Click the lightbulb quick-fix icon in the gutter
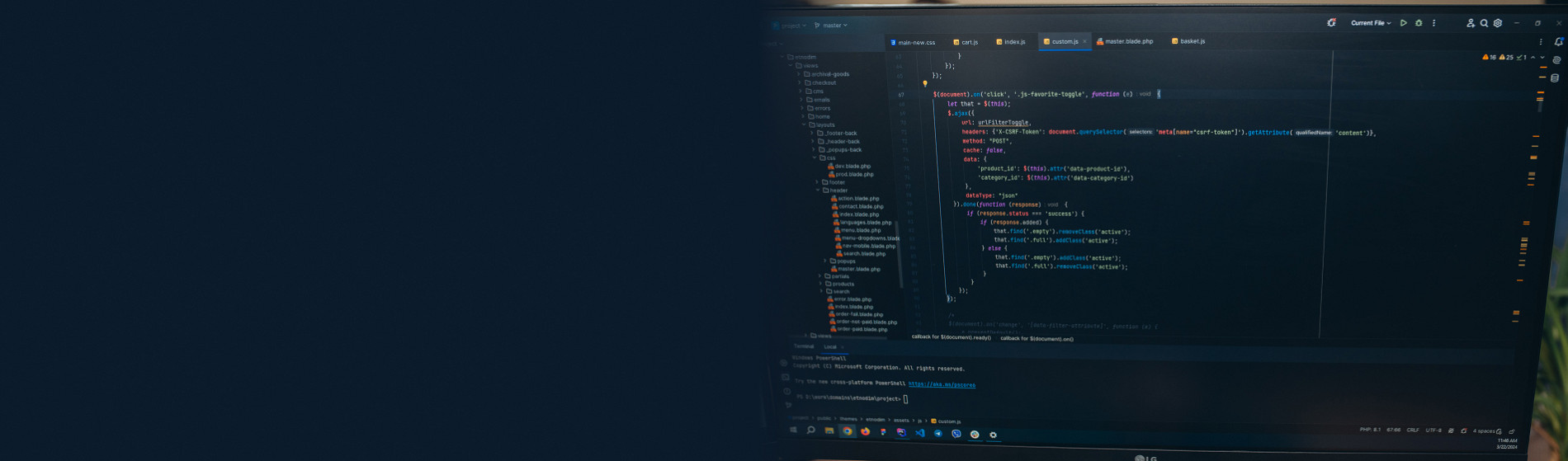The height and width of the screenshot is (461, 1568). coord(924,83)
